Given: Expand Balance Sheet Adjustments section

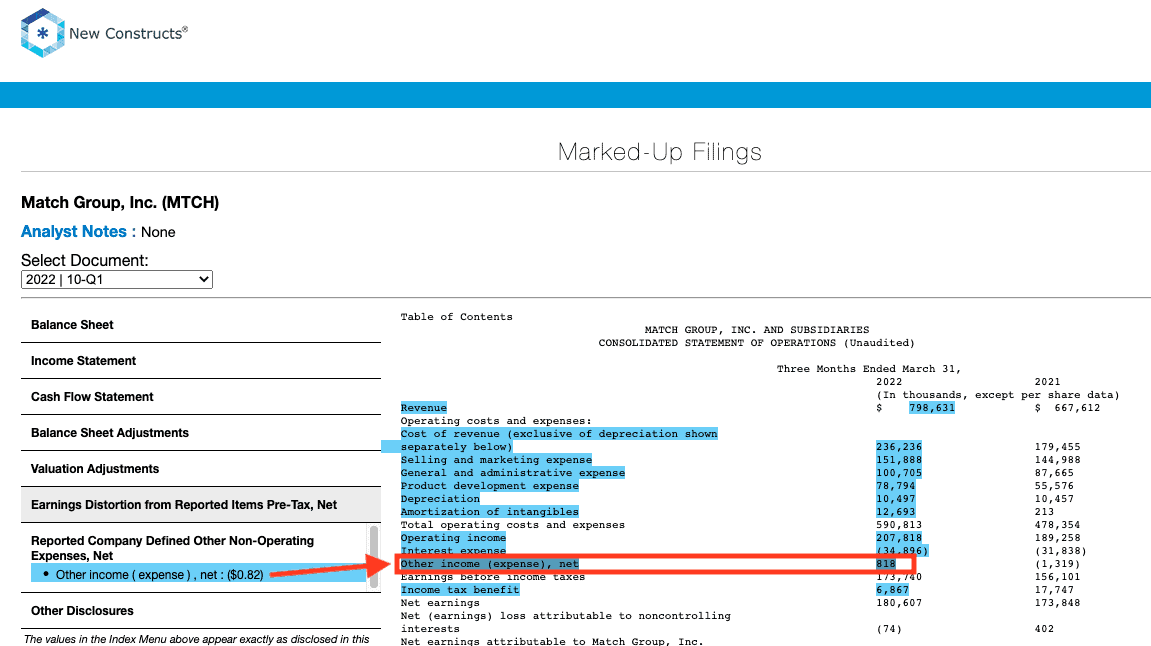Looking at the screenshot, I should (x=200, y=433).
